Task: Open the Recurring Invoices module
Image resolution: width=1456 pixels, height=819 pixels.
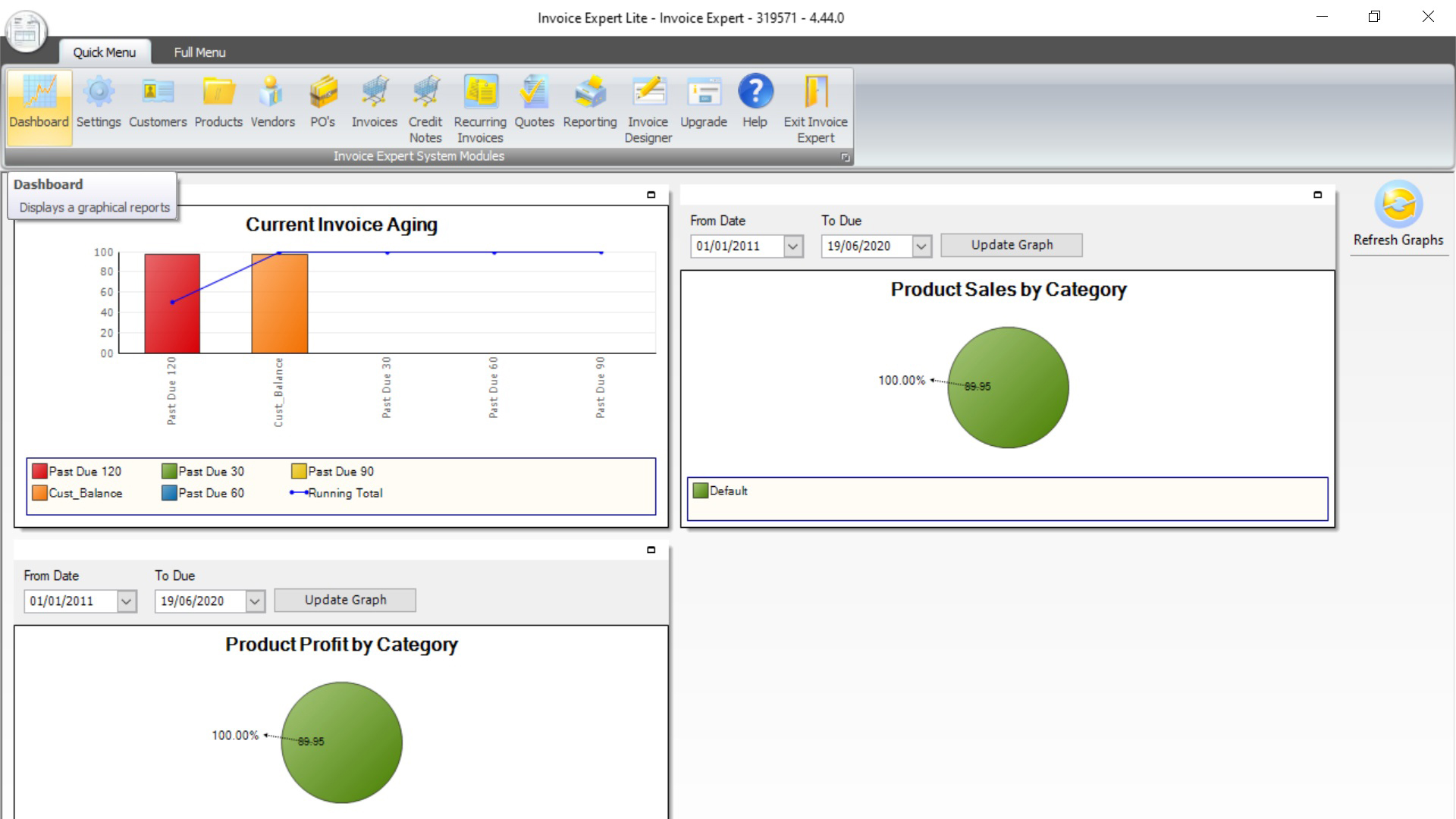Action: tap(480, 108)
